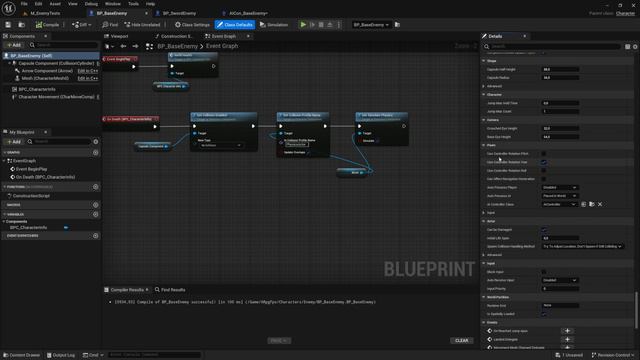640x360 pixels.
Task: Open the Edit menu
Action: coord(38,4)
